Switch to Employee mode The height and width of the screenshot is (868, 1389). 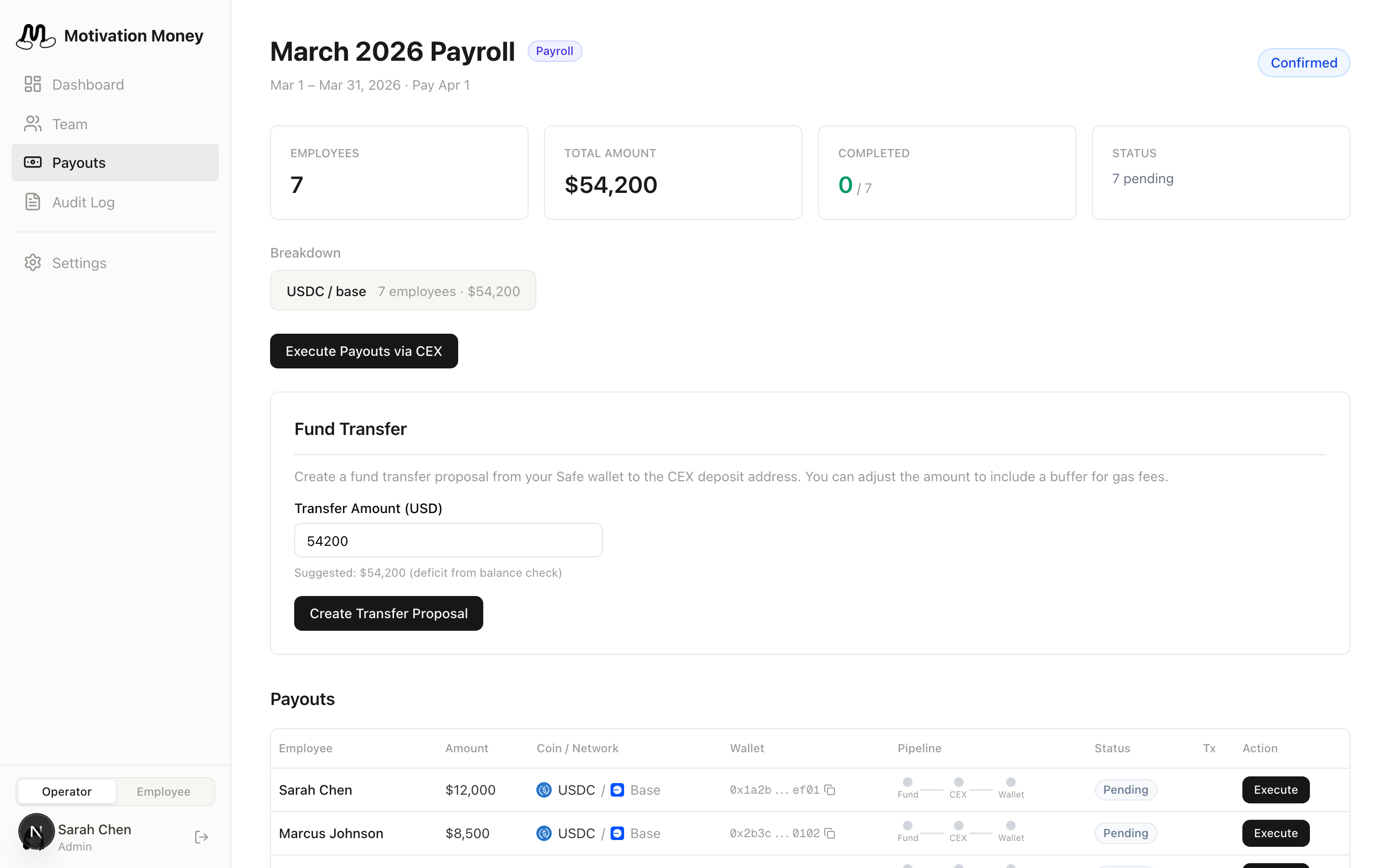coord(163,791)
